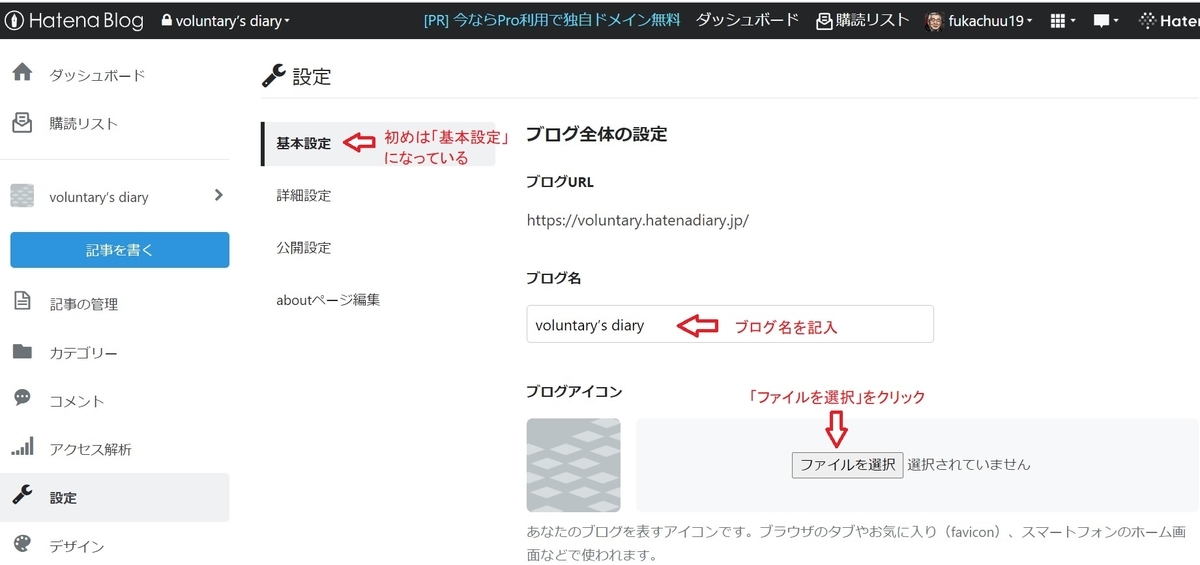Select ダッシュボード in the sidebar
1200x565 pixels.
[x=97, y=75]
